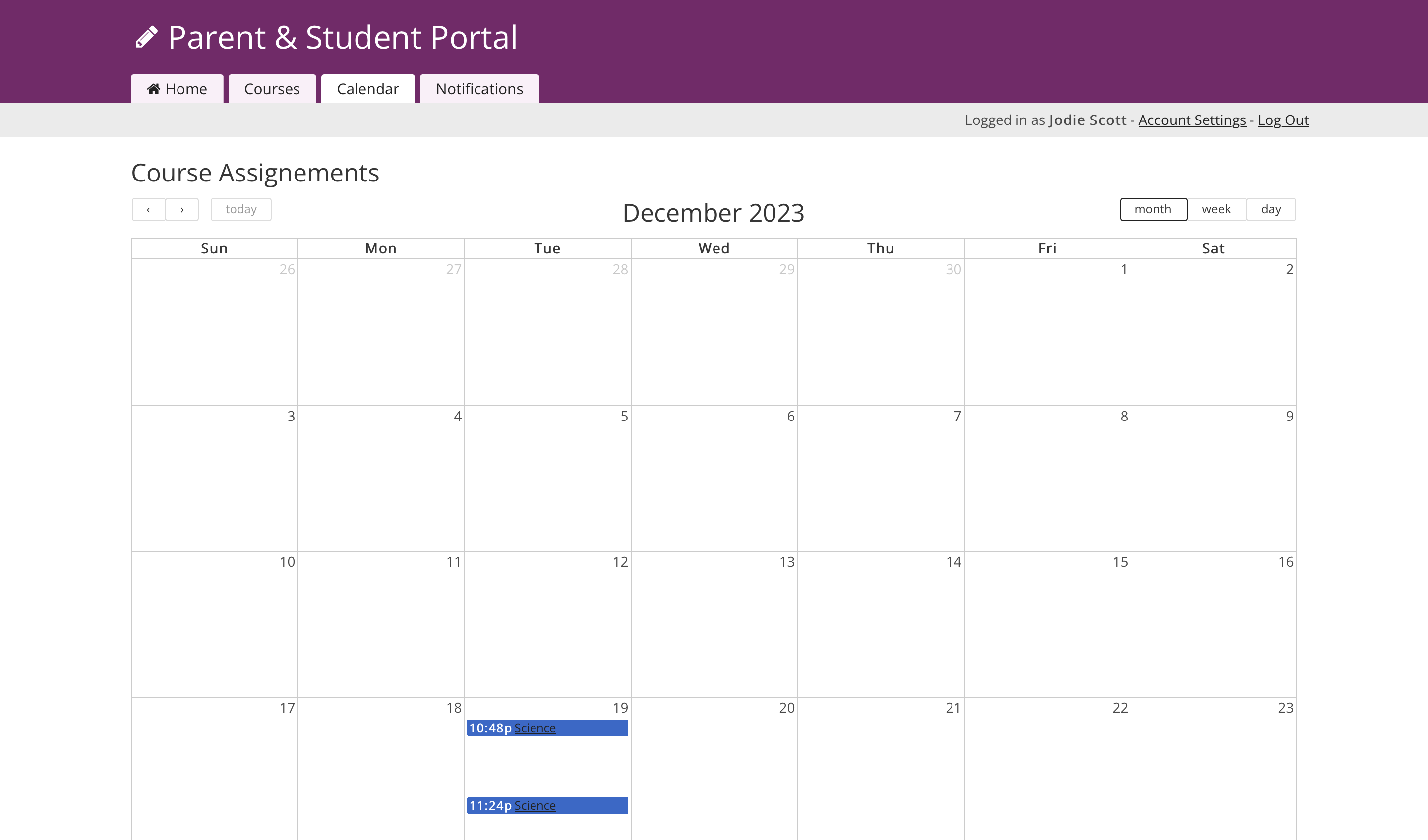1428x840 pixels.
Task: Go to previous month with left chevron
Action: [x=148, y=210]
